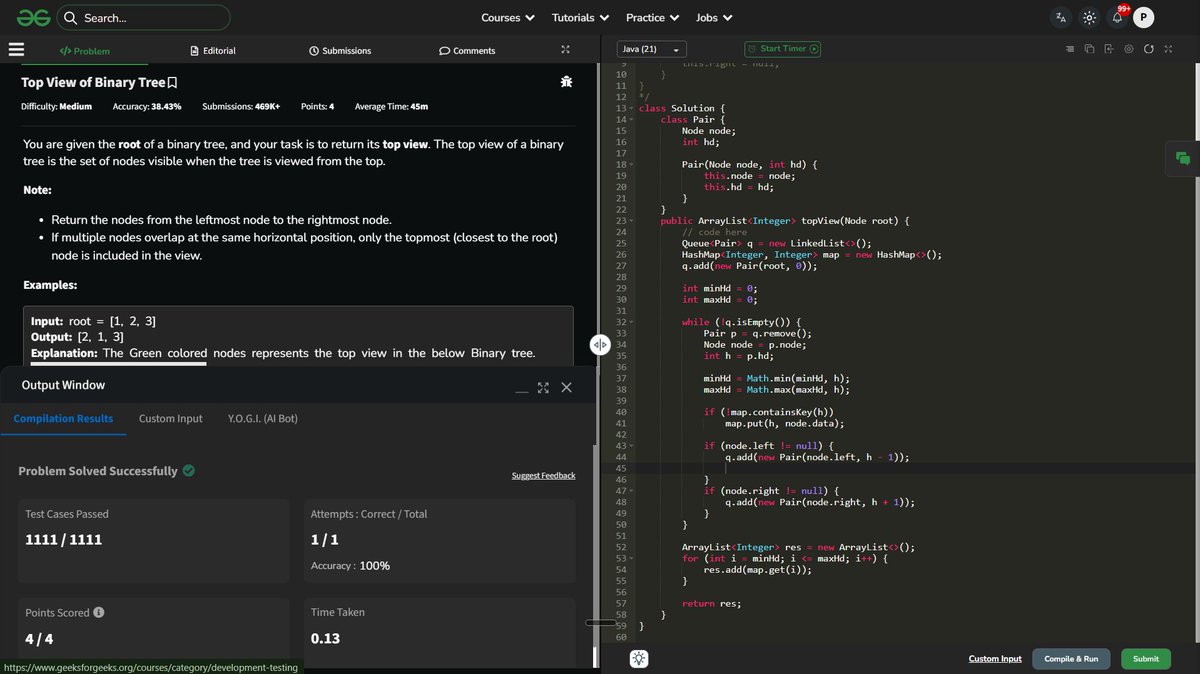Open the Custom Input link below editor
Image resolution: width=1200 pixels, height=674 pixels.
point(995,659)
